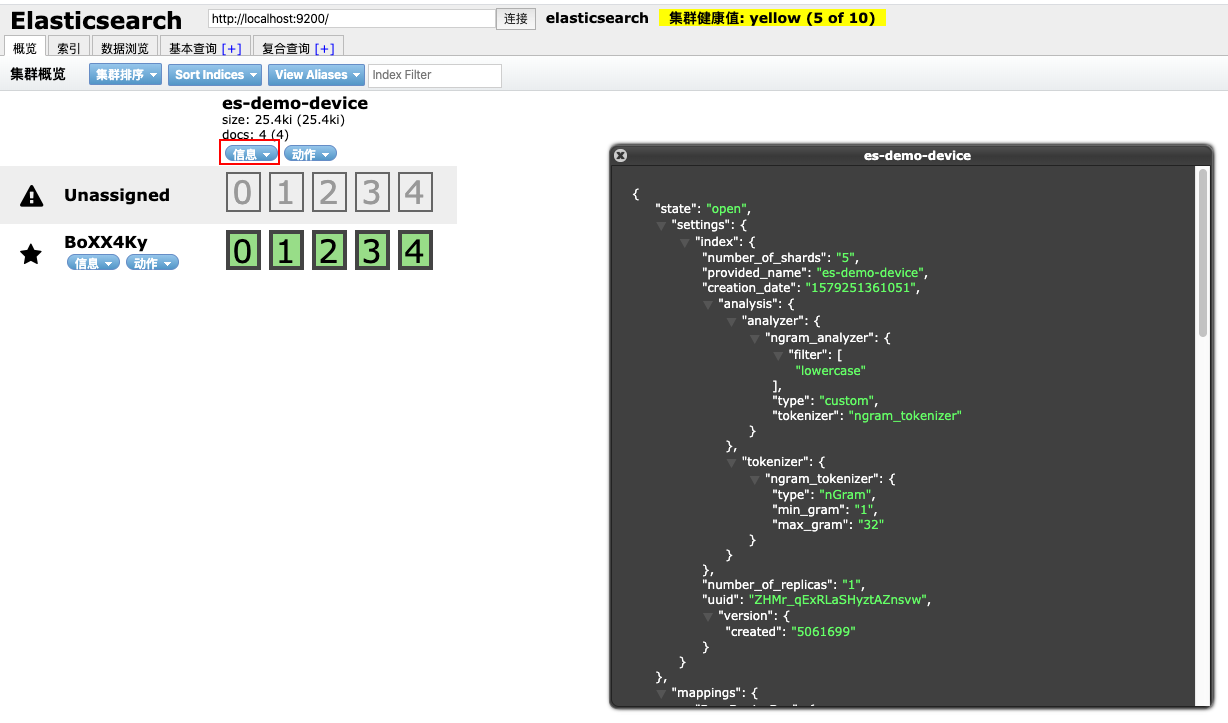This screenshot has width=1228, height=723.
Task: Collapse the "version" JSON node
Action: (708, 617)
